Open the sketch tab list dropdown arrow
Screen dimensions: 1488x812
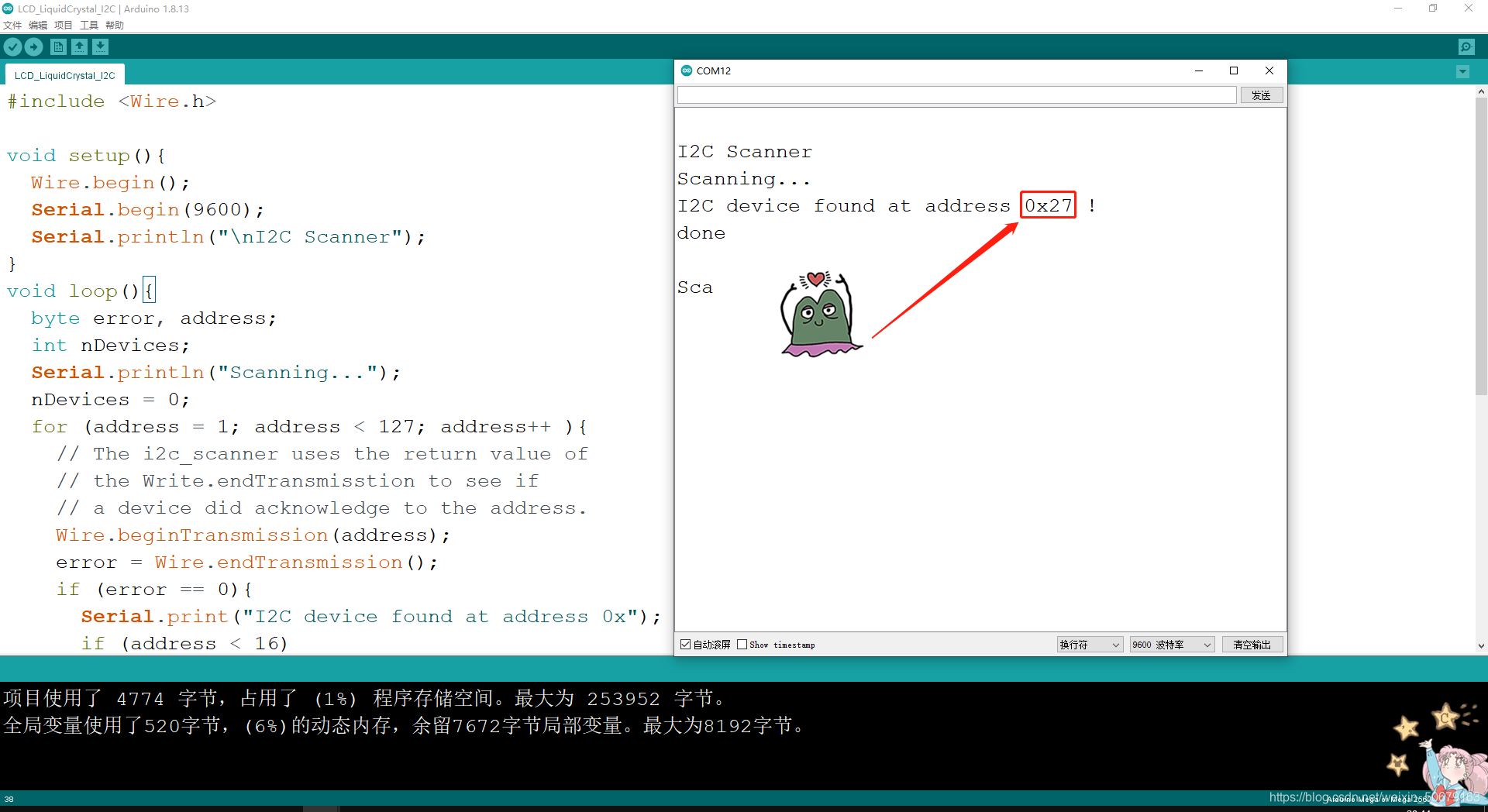point(1462,71)
